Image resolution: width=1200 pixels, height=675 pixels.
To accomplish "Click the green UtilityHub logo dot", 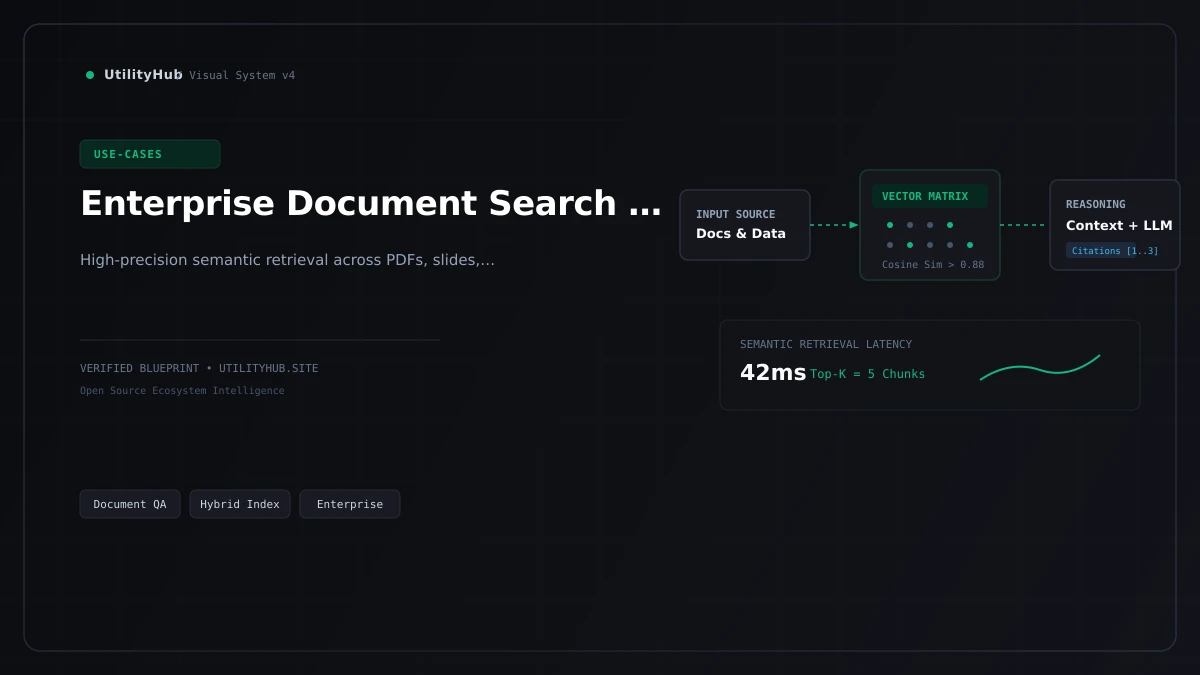I will 90,75.
